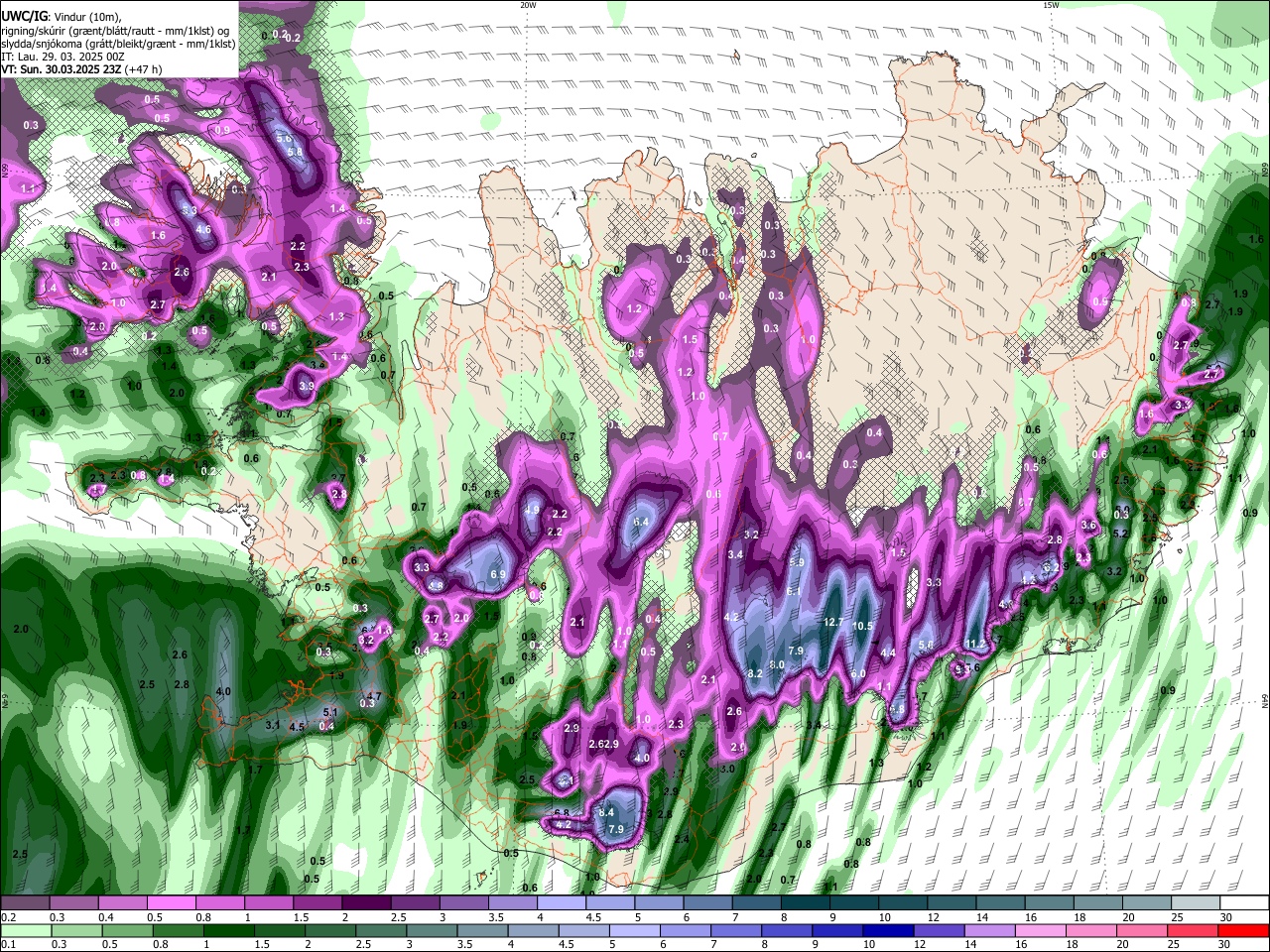Click the dark teal 8–9 snow legend swatch

pos(806,903)
